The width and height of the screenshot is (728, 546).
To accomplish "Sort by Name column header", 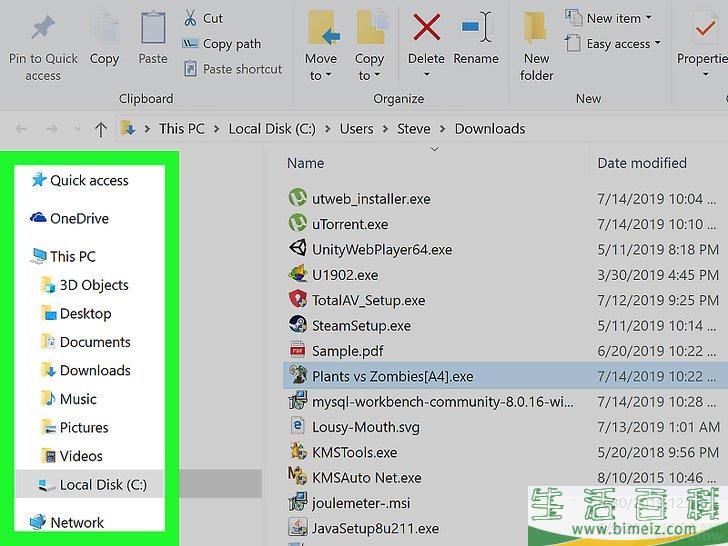I will [306, 163].
